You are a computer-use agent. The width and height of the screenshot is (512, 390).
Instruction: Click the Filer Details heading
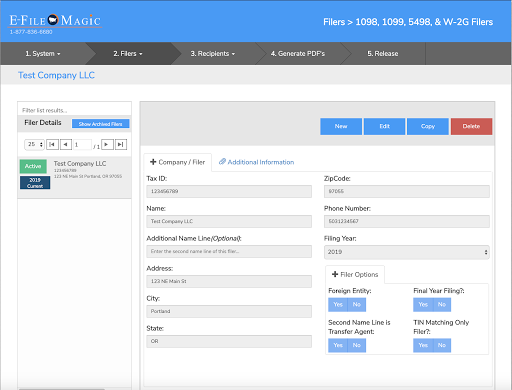click(x=43, y=123)
